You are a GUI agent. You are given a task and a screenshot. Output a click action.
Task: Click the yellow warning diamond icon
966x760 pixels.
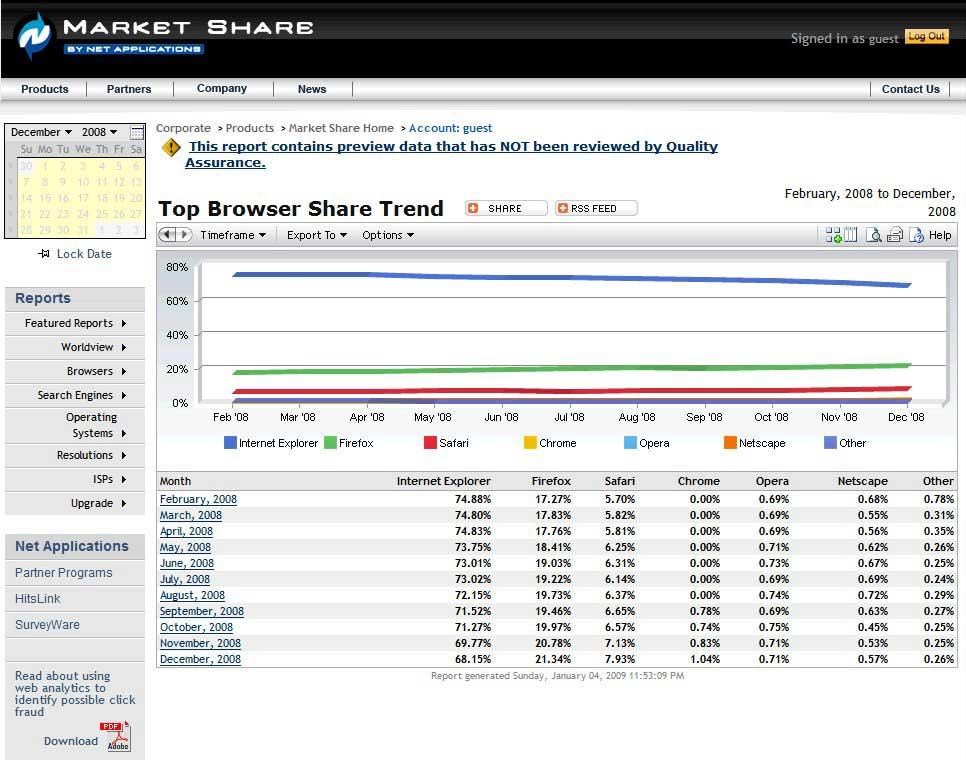[171, 148]
